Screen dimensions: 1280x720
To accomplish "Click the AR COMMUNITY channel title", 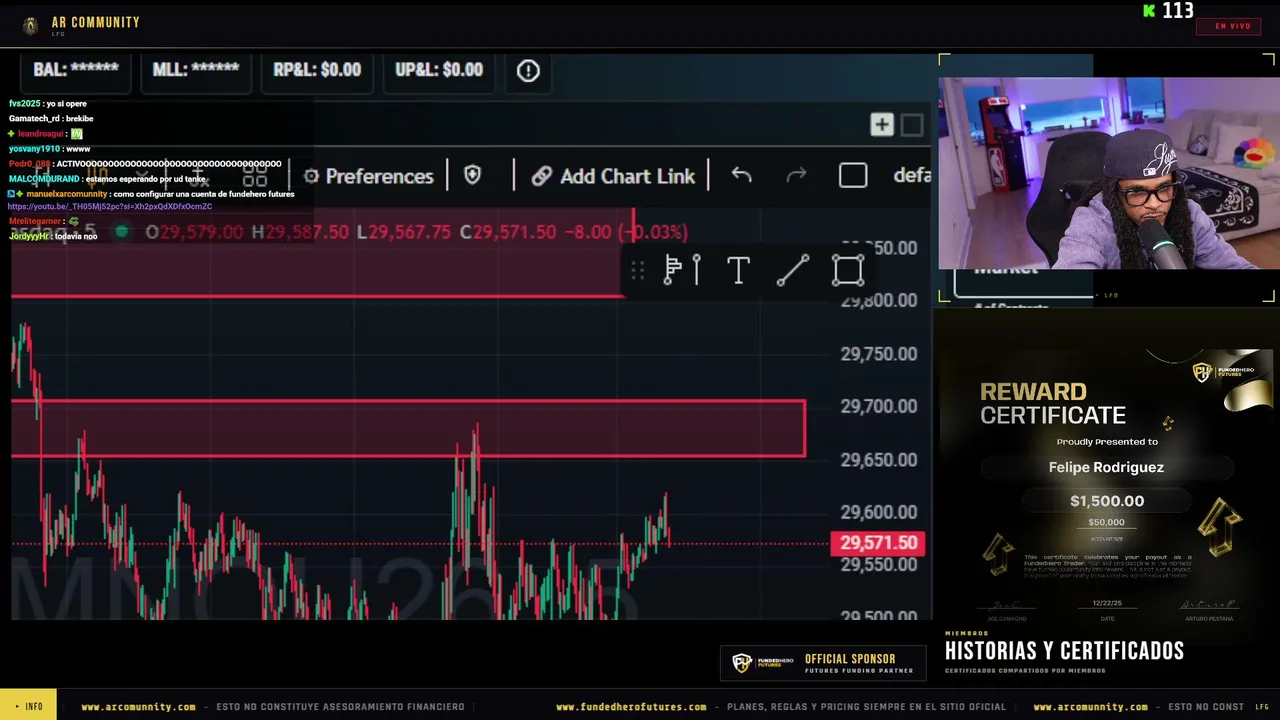I will pos(96,22).
